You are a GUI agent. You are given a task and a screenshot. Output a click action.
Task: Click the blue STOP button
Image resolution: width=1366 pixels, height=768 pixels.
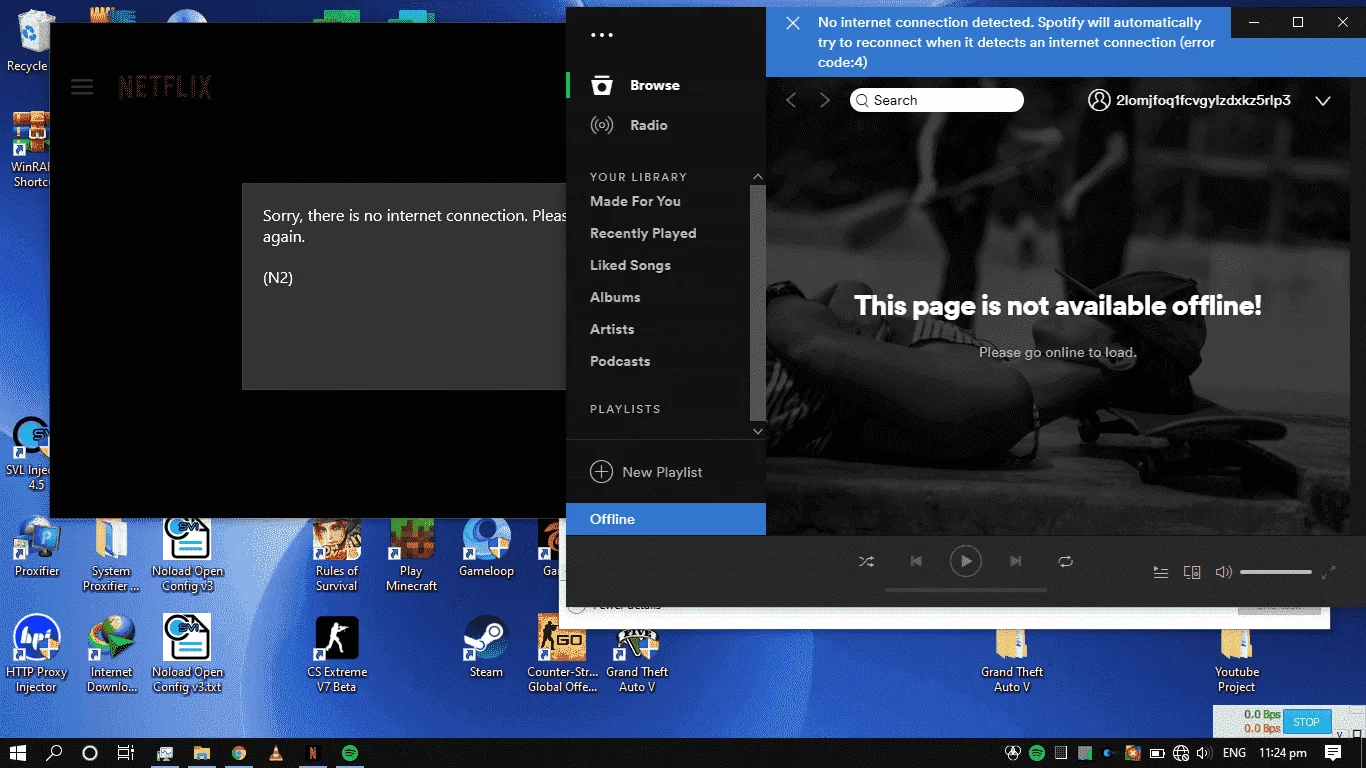1306,722
